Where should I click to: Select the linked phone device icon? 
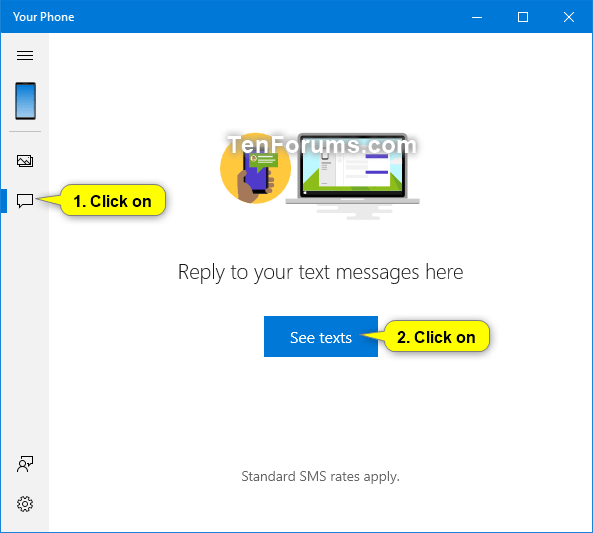tap(25, 101)
